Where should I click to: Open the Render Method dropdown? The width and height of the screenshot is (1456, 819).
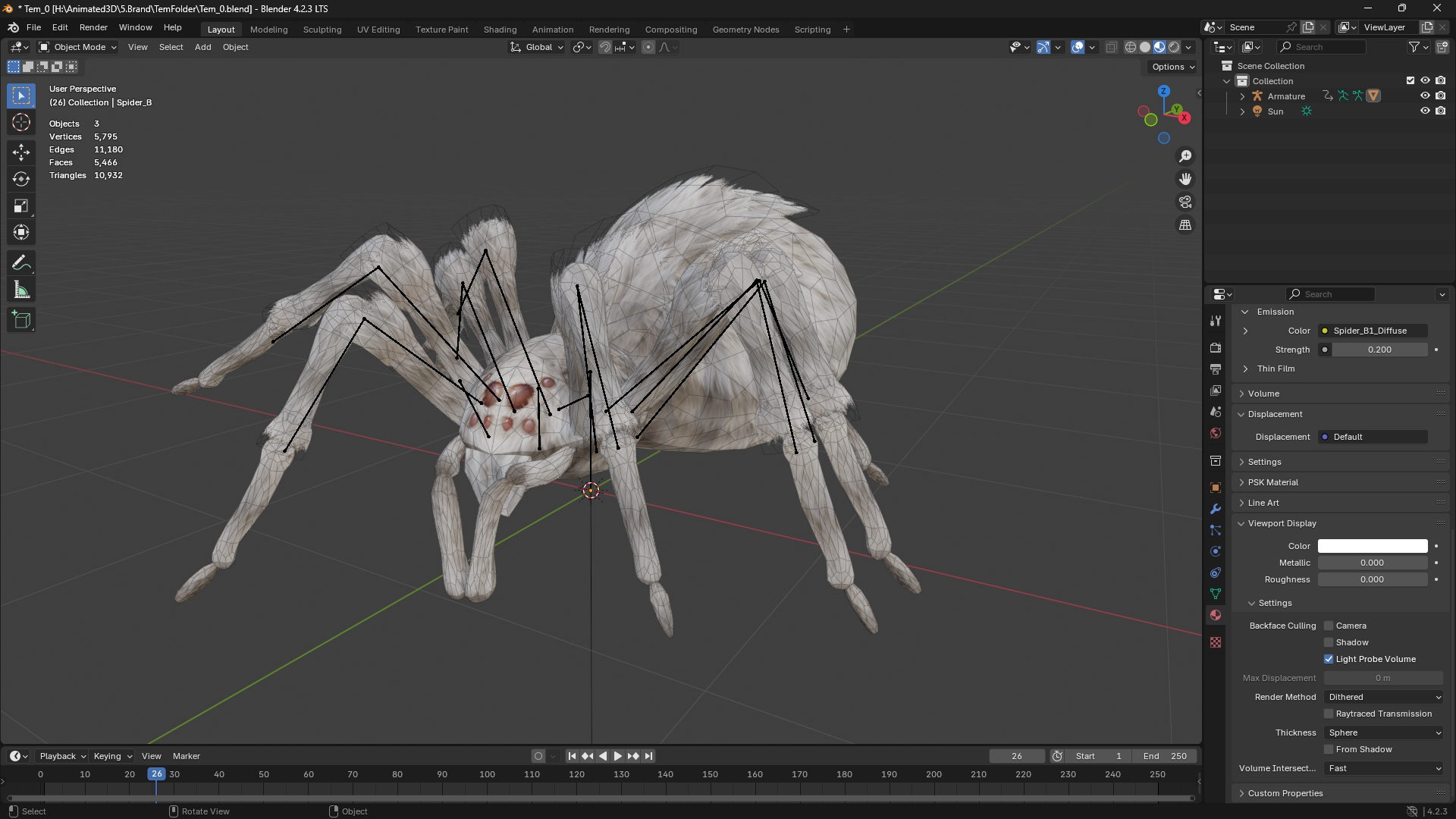coord(1383,696)
